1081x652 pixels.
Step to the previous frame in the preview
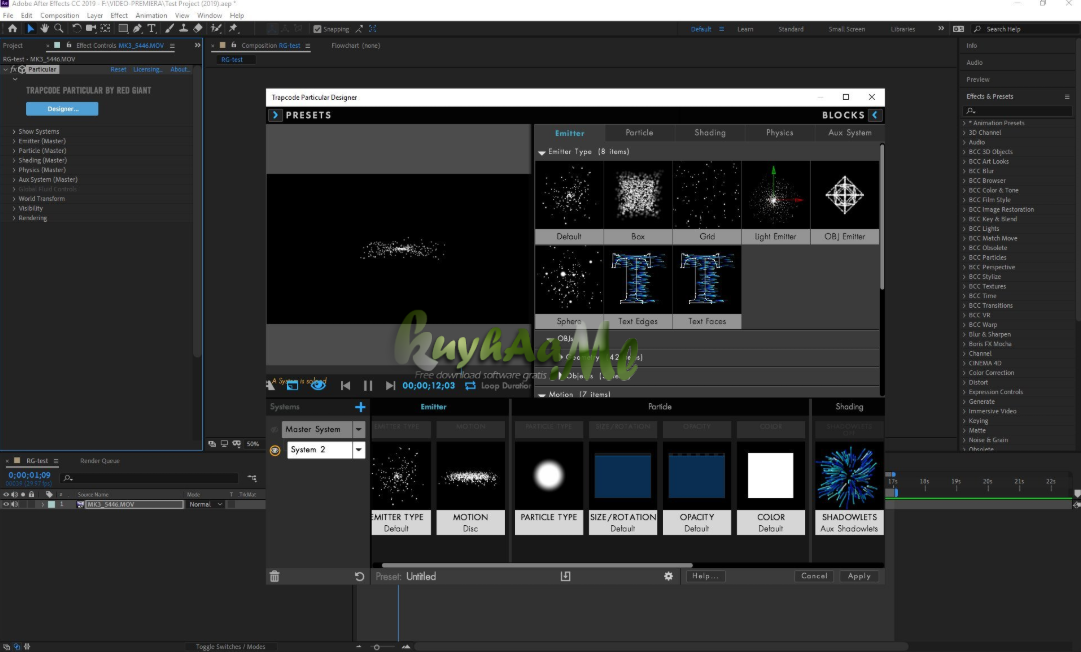click(345, 386)
